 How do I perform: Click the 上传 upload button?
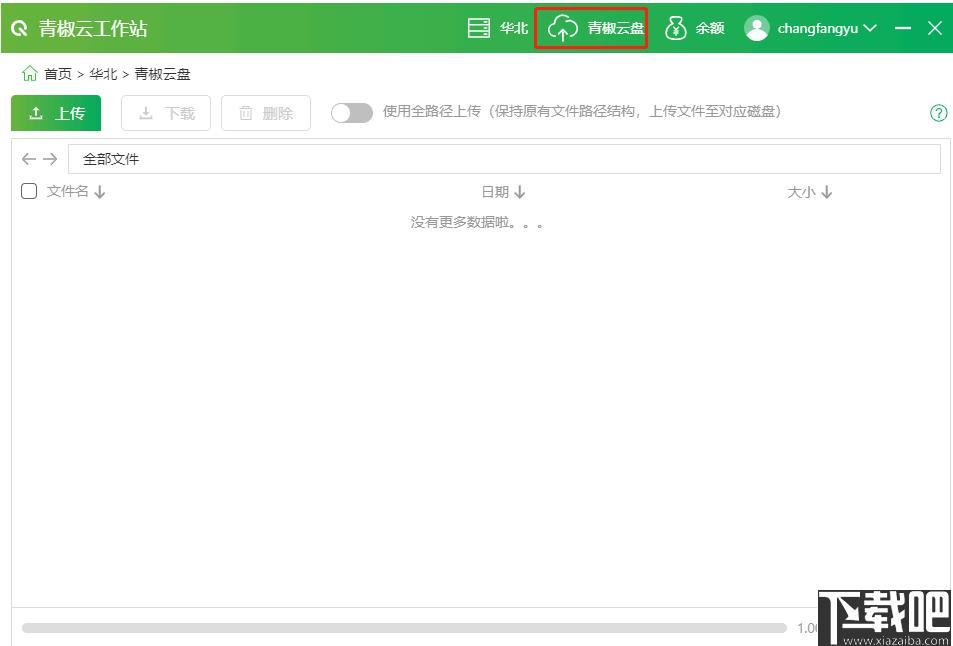(56, 113)
